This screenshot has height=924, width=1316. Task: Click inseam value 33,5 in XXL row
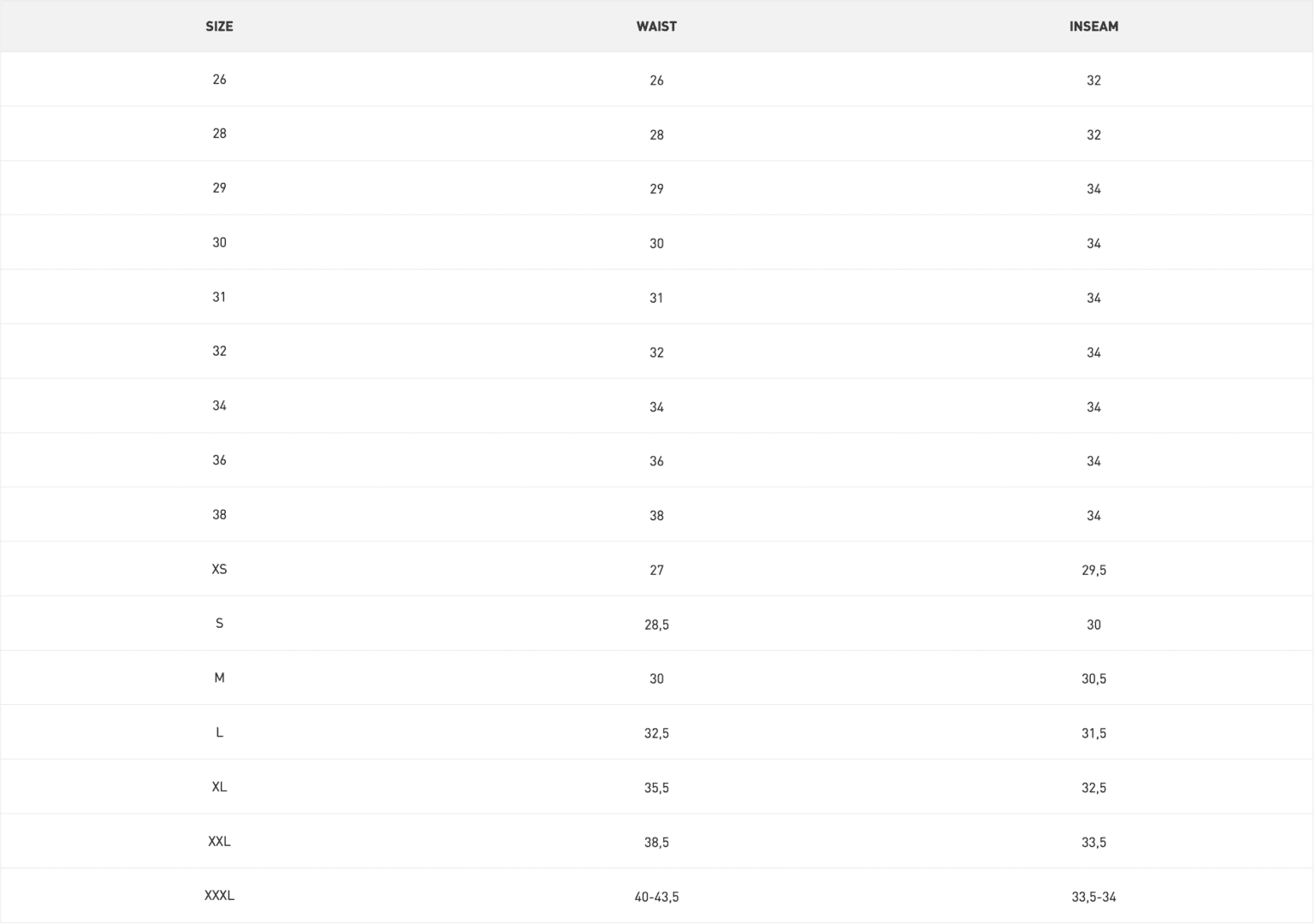1094,843
